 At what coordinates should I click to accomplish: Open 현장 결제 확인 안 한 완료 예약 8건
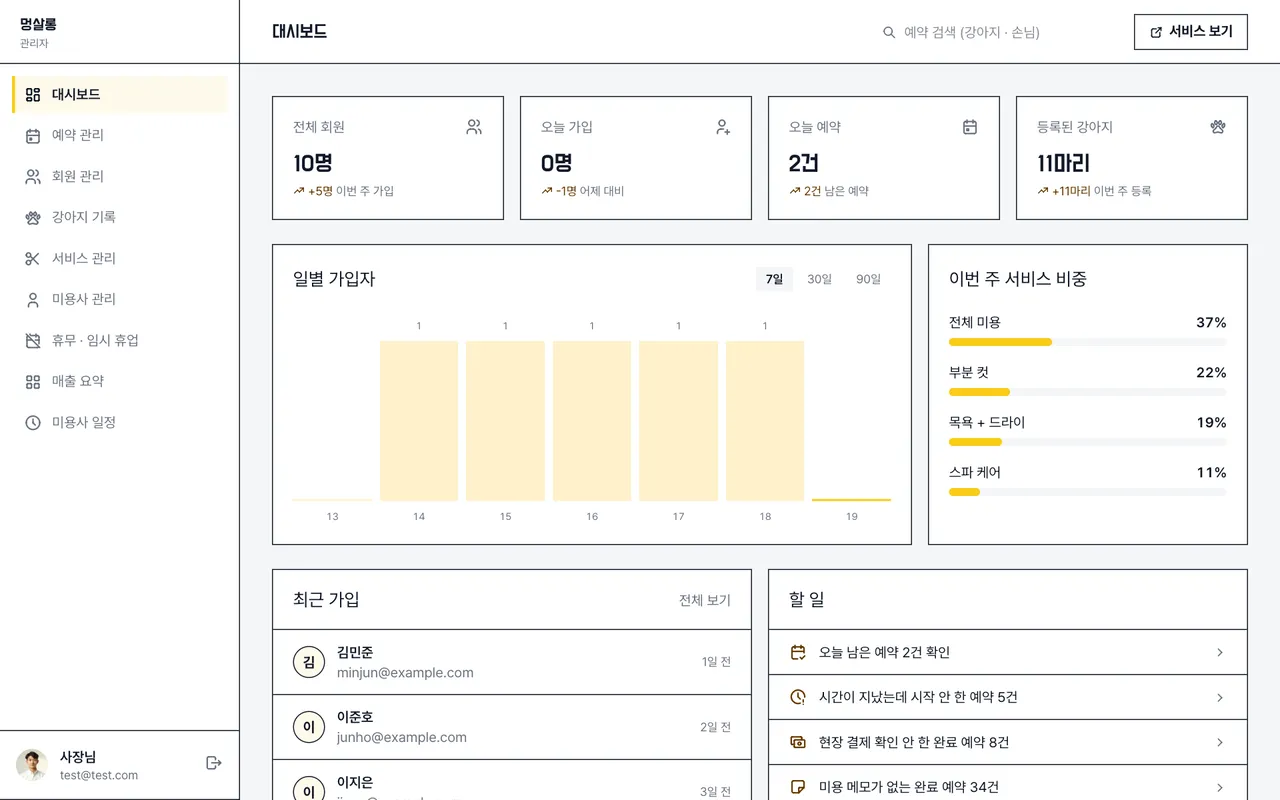[1008, 742]
